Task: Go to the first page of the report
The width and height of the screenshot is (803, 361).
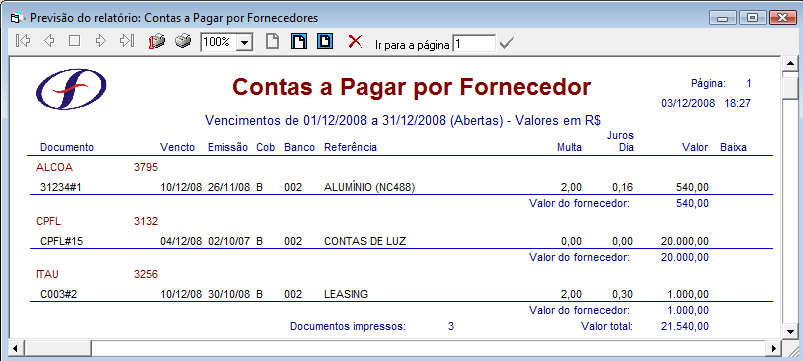Action: [x=23, y=41]
